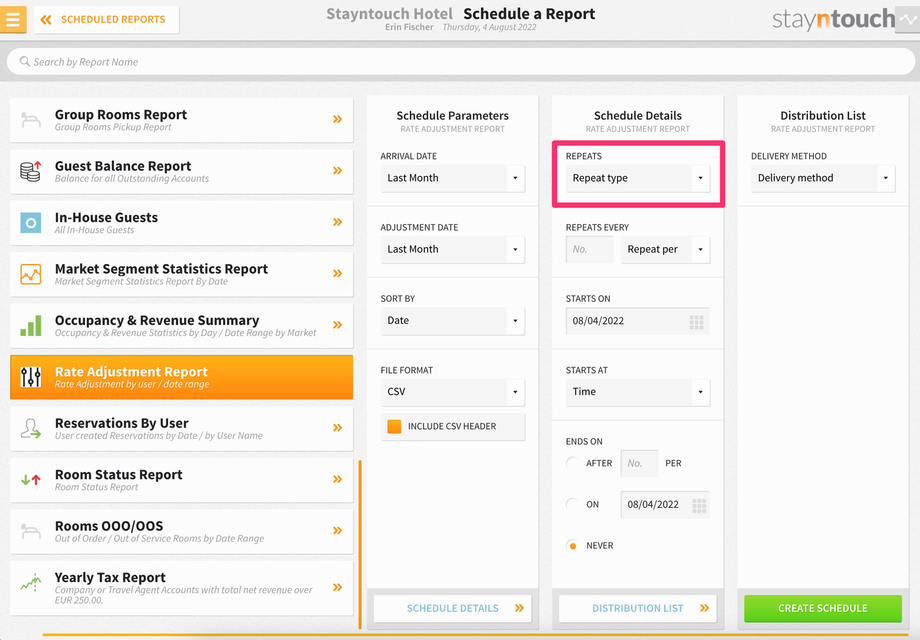
Task: Open the File Format CSV dropdown
Action: coord(452,392)
